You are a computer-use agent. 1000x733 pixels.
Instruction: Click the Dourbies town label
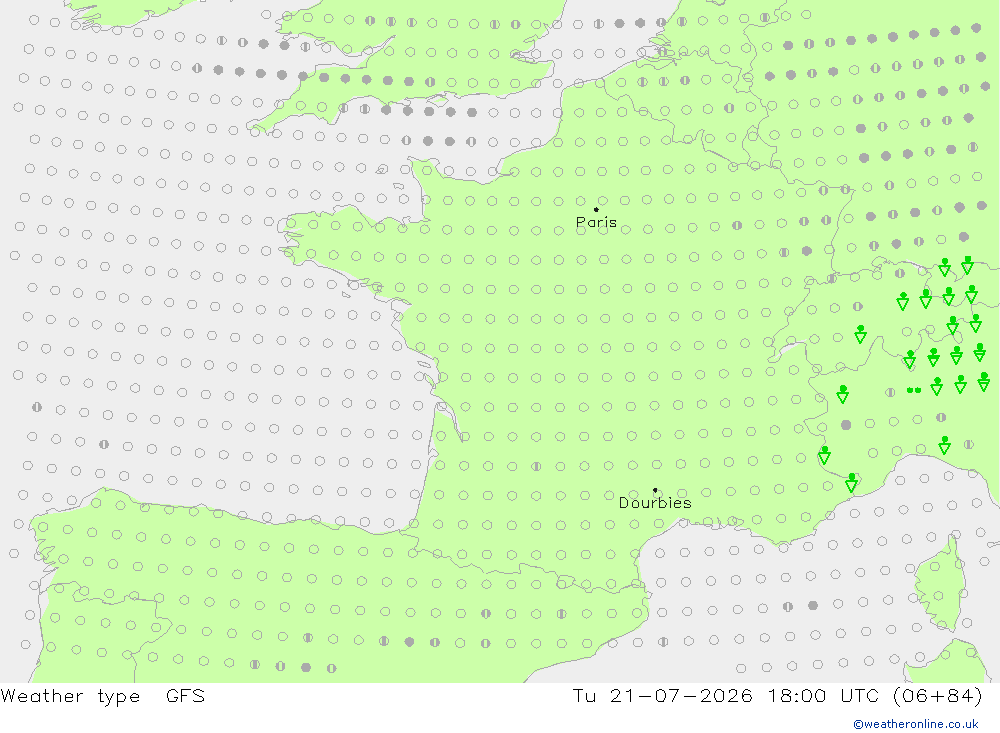click(x=655, y=503)
